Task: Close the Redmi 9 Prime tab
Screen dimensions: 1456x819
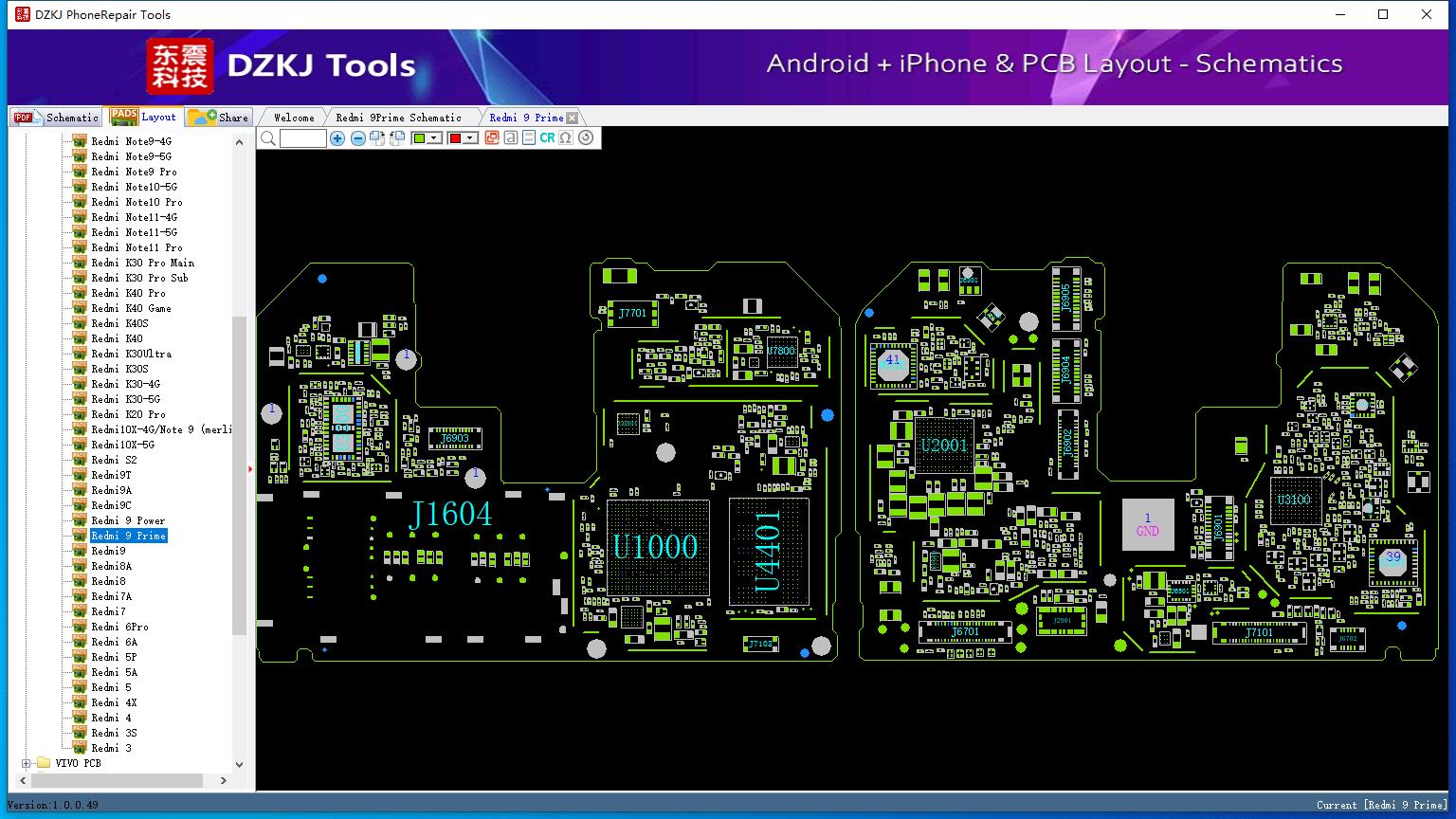Action: [572, 118]
